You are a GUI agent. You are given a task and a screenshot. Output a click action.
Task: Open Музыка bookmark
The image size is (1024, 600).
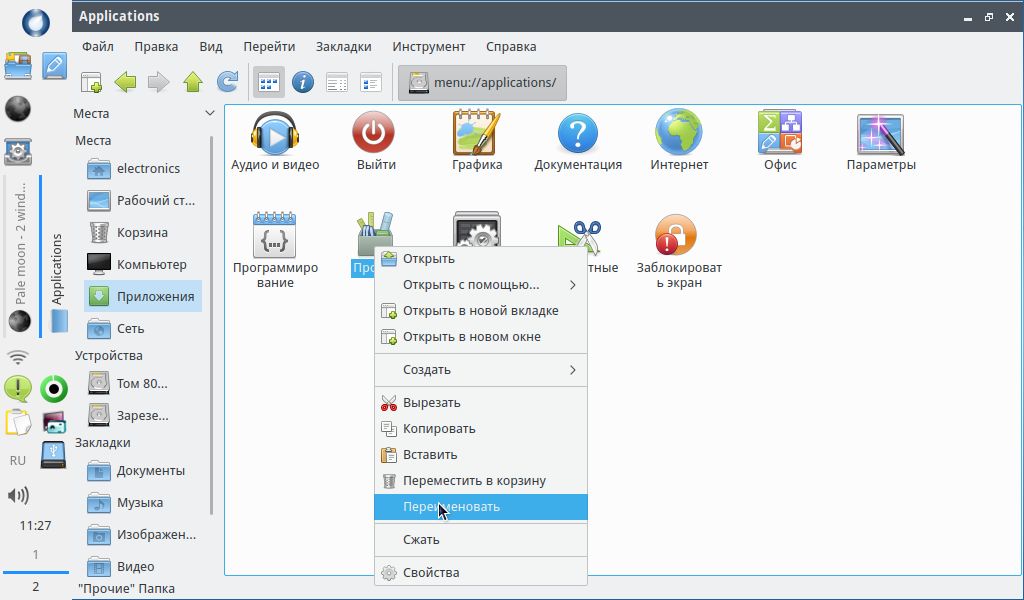(x=143, y=503)
